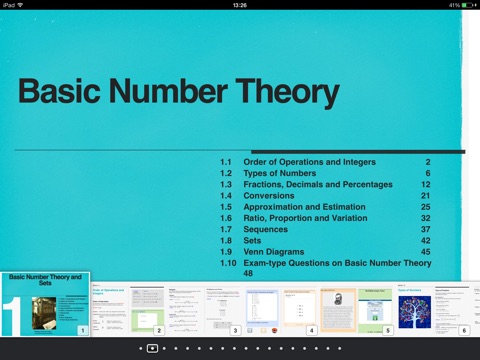Tap the page 2 number badge
This screenshot has width=480, height=360.
click(x=159, y=330)
